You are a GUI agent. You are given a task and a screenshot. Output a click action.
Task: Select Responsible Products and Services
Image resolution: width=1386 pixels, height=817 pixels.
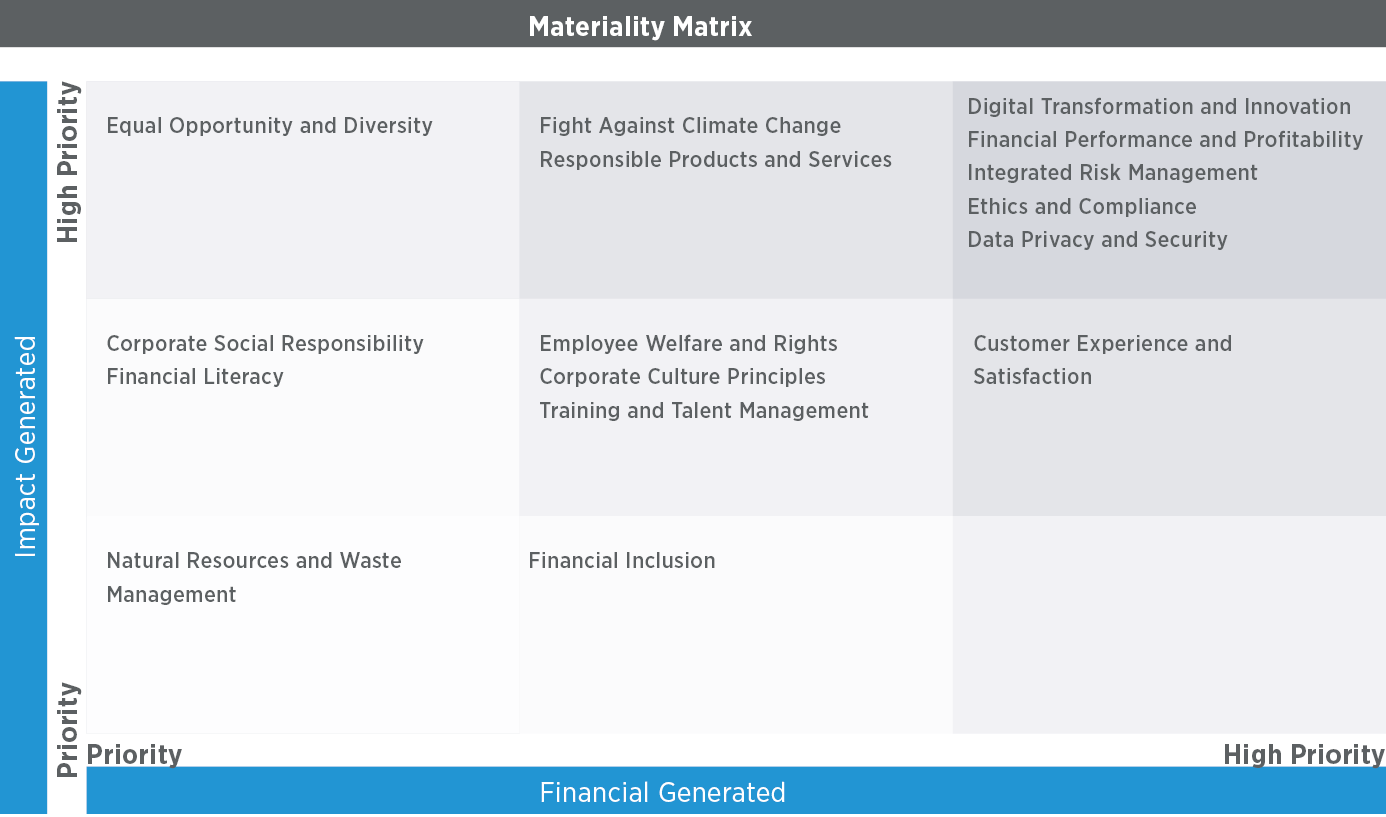pyautogui.click(x=715, y=160)
